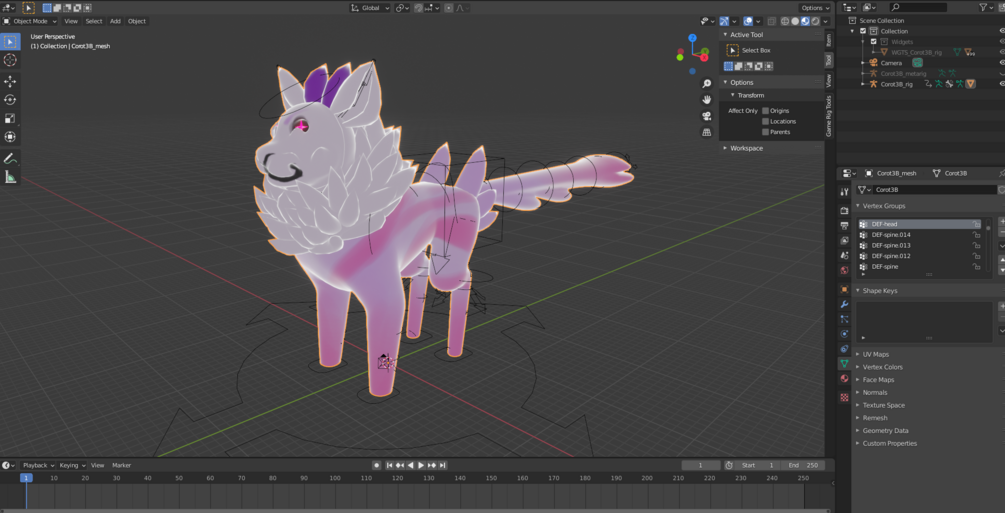Open the timeline Keying menu
Screen dimensions: 1005x513
pyautogui.click(x=72, y=465)
